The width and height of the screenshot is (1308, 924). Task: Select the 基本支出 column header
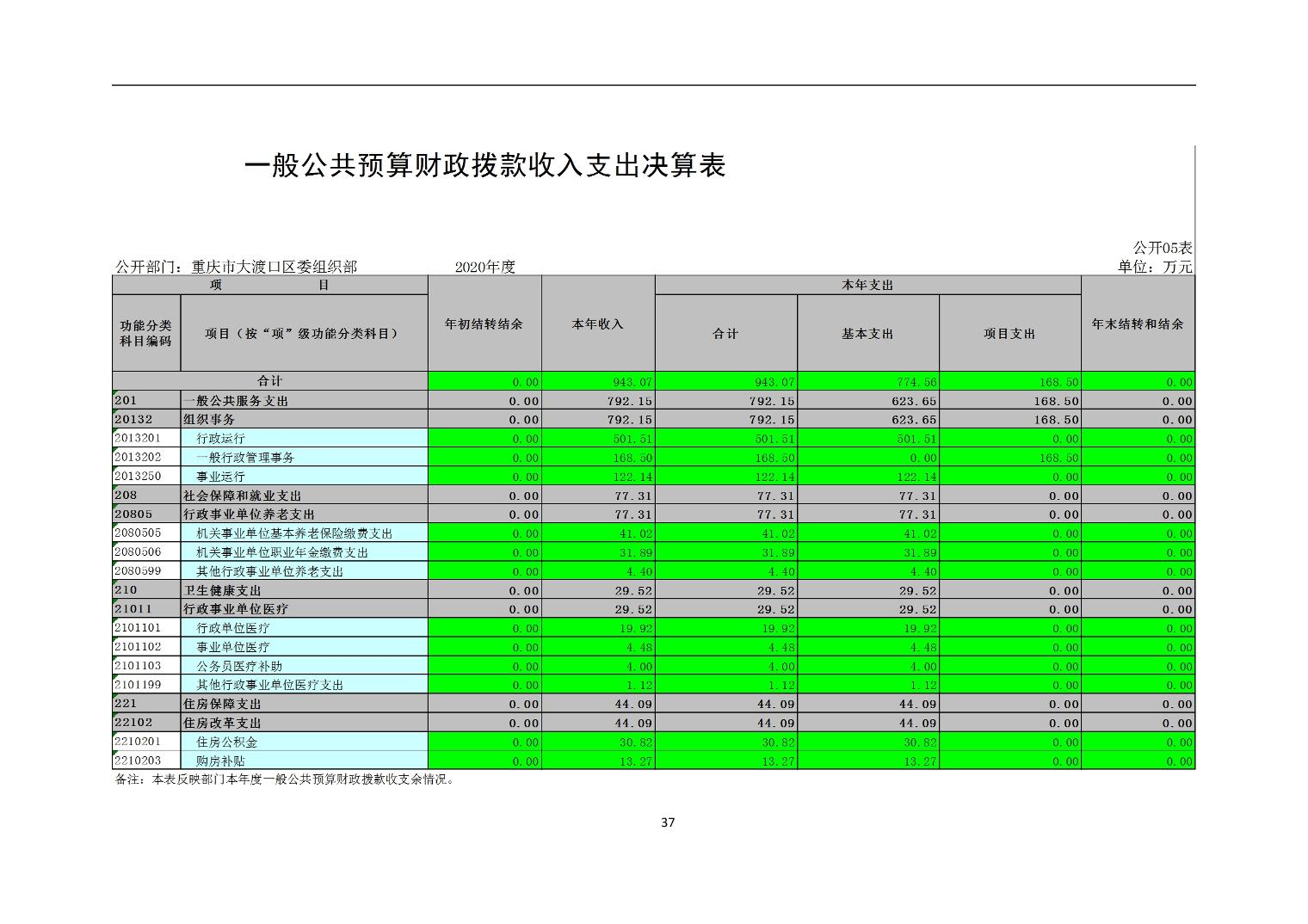867,334
